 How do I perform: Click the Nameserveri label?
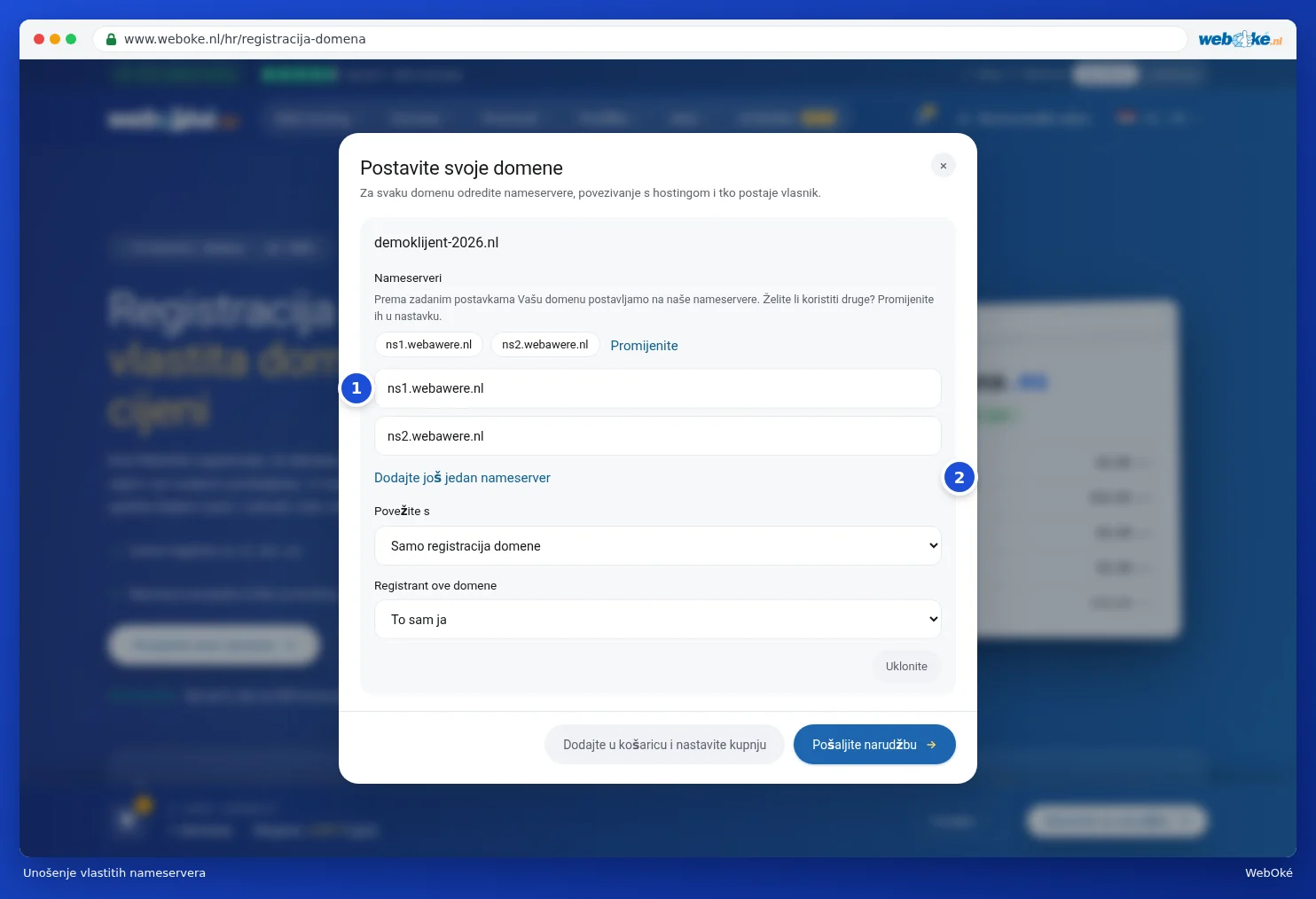408,278
